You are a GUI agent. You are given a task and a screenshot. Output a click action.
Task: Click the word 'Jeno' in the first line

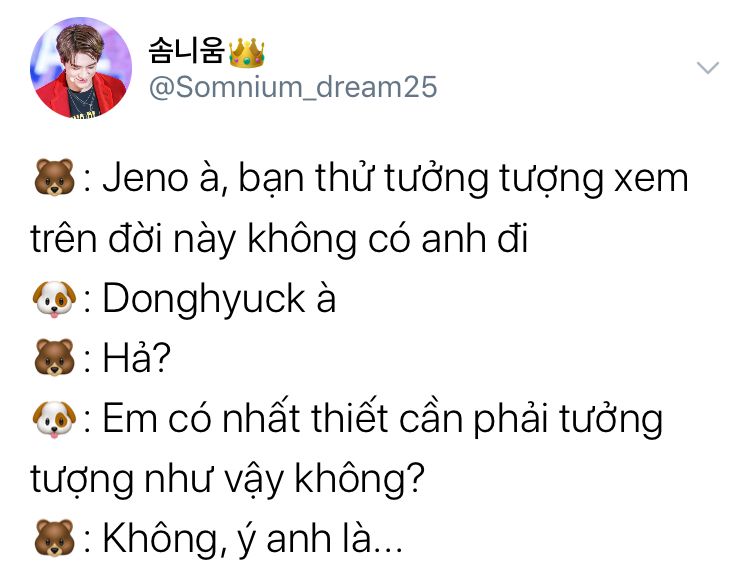tap(146, 178)
